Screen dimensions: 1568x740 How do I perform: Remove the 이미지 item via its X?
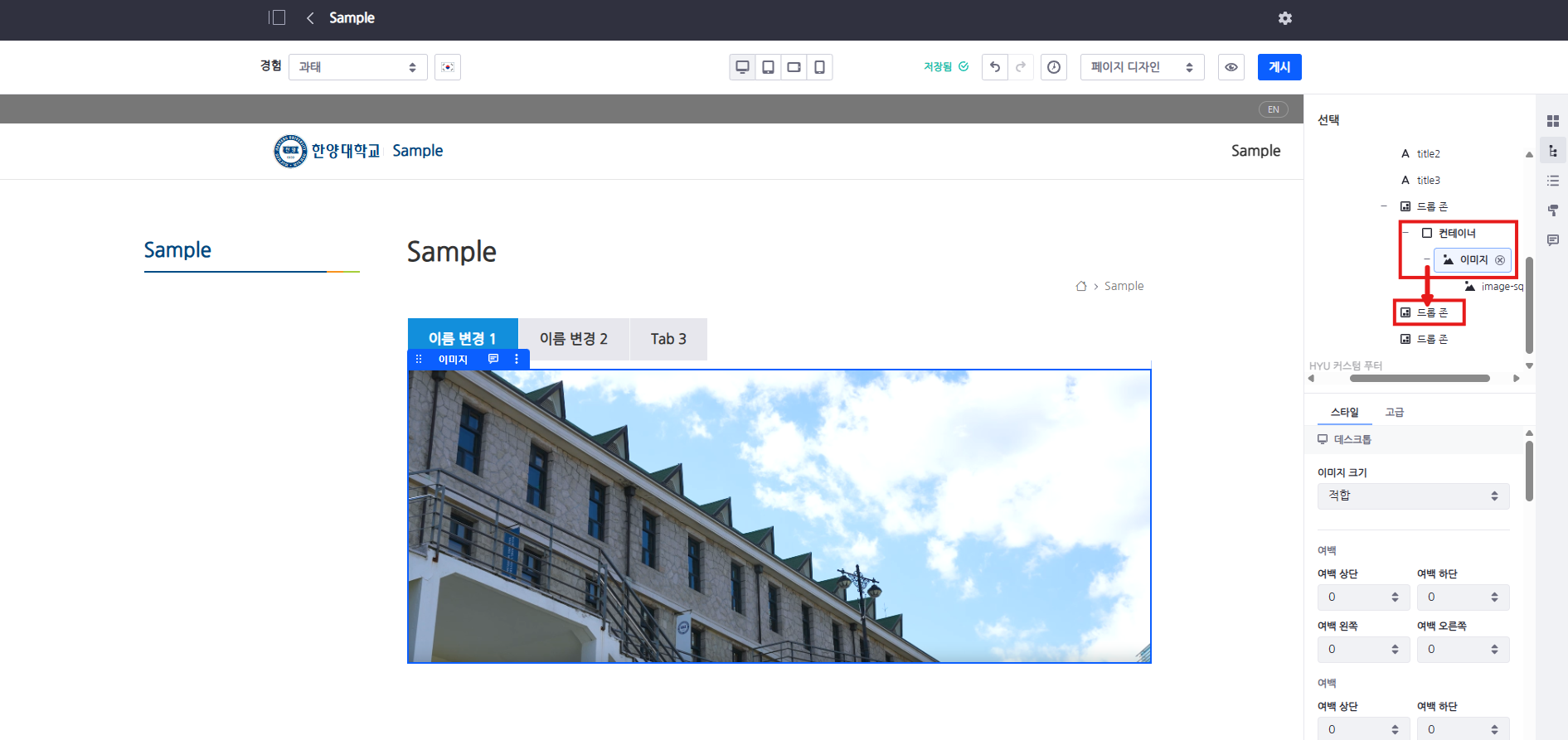coord(1500,260)
